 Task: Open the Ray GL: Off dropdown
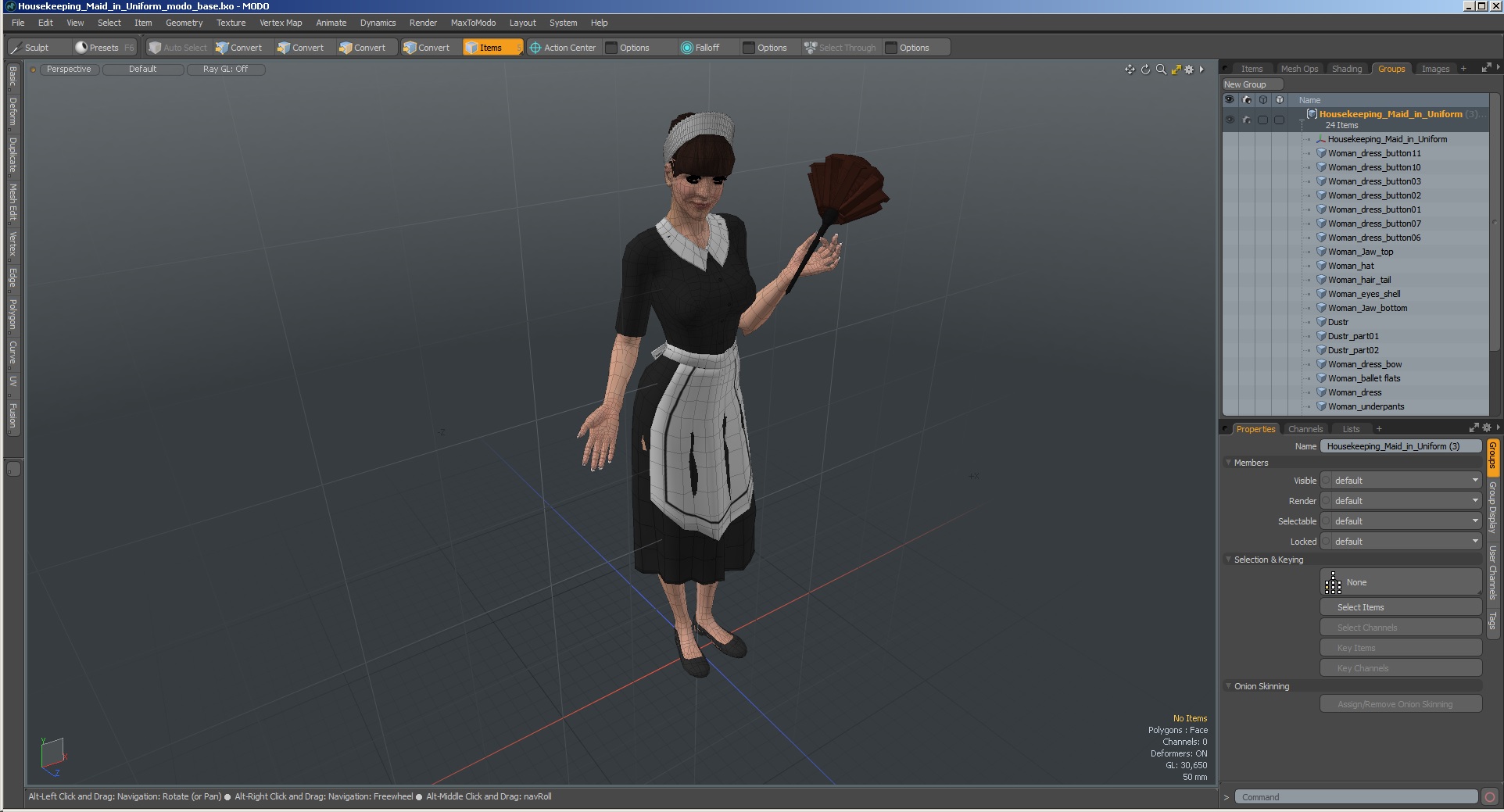tap(226, 70)
